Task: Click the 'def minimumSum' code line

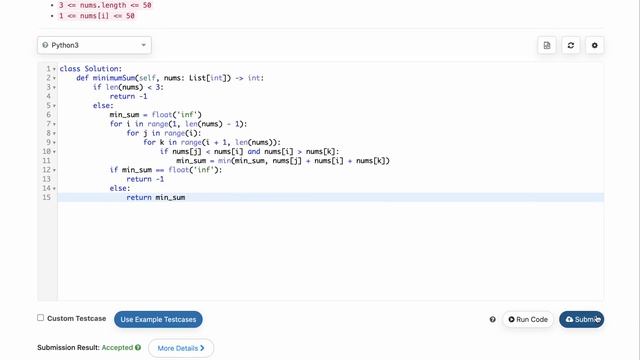Action: (170, 78)
